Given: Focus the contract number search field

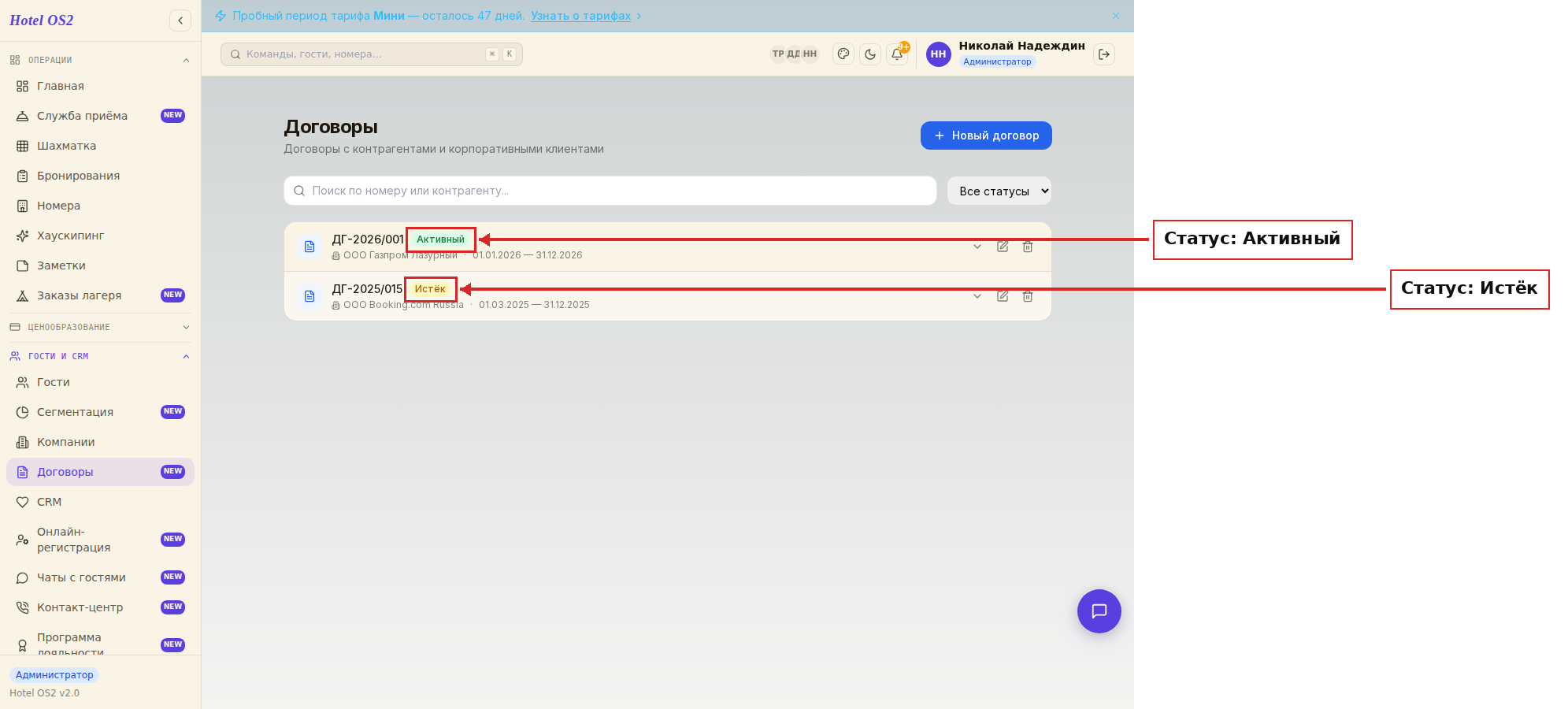Looking at the screenshot, I should tap(610, 191).
